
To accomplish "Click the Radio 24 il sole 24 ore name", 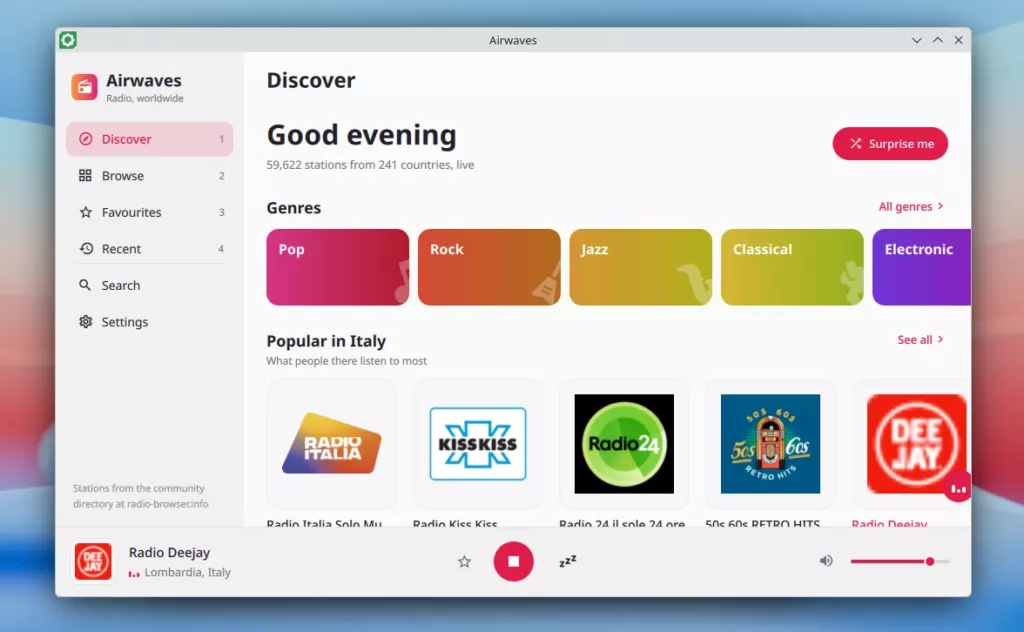I will tap(622, 524).
